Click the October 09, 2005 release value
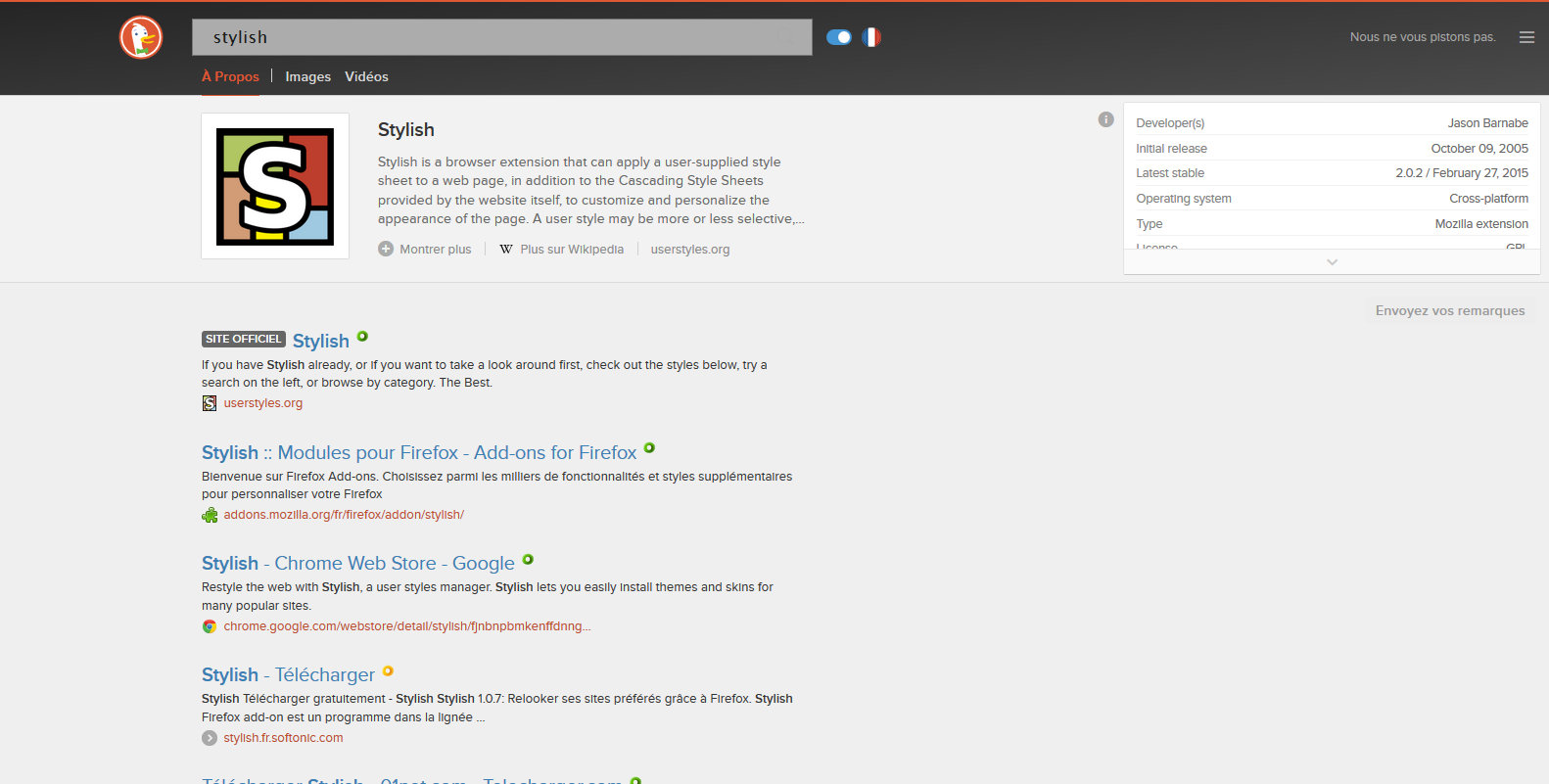The width and height of the screenshot is (1549, 784). (x=1479, y=149)
